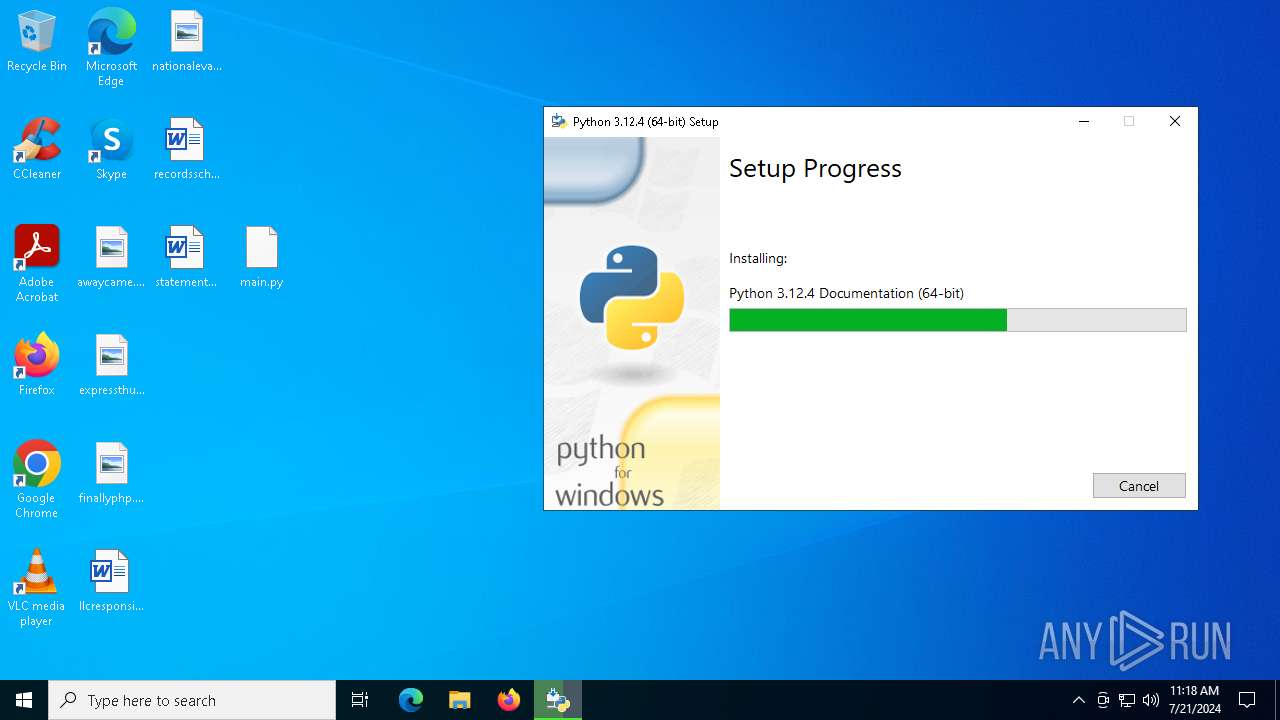Show hidden system tray icons
The width and height of the screenshot is (1280, 720).
click(x=1078, y=700)
